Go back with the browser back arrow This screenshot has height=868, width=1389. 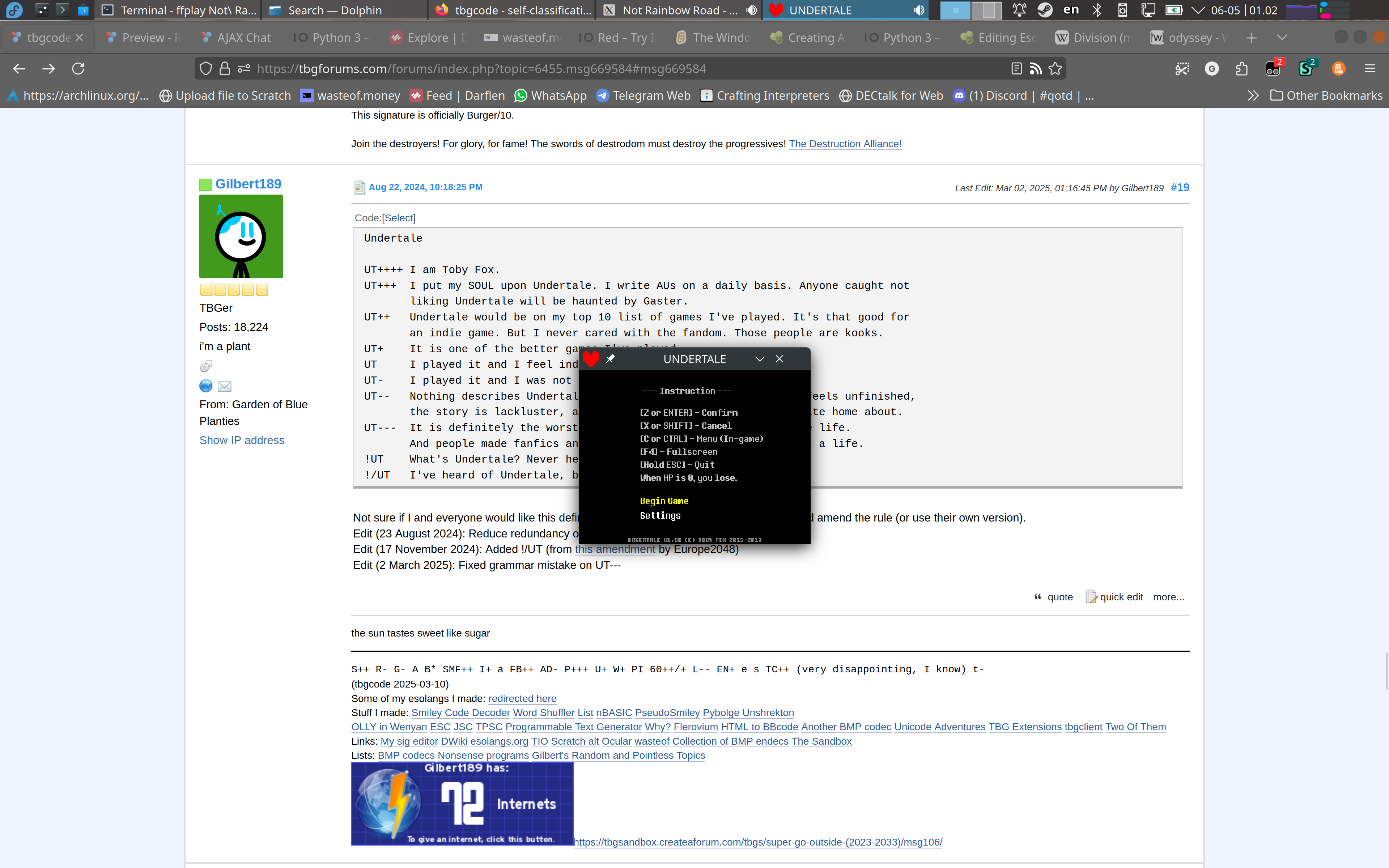coord(19,69)
